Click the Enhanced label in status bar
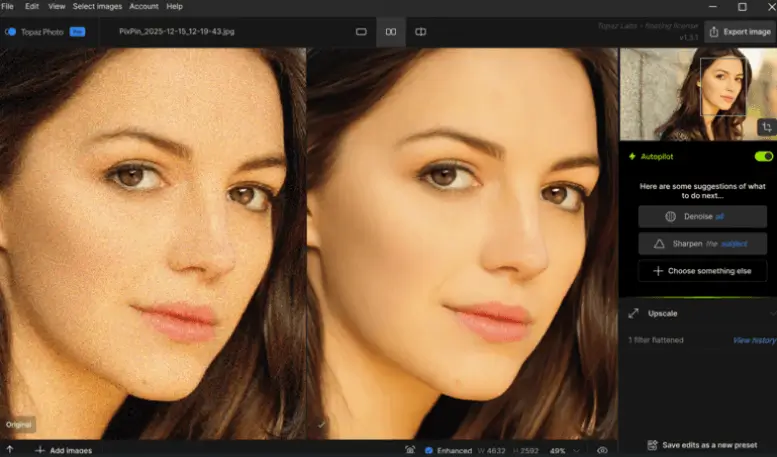The width and height of the screenshot is (777, 457). [454, 451]
